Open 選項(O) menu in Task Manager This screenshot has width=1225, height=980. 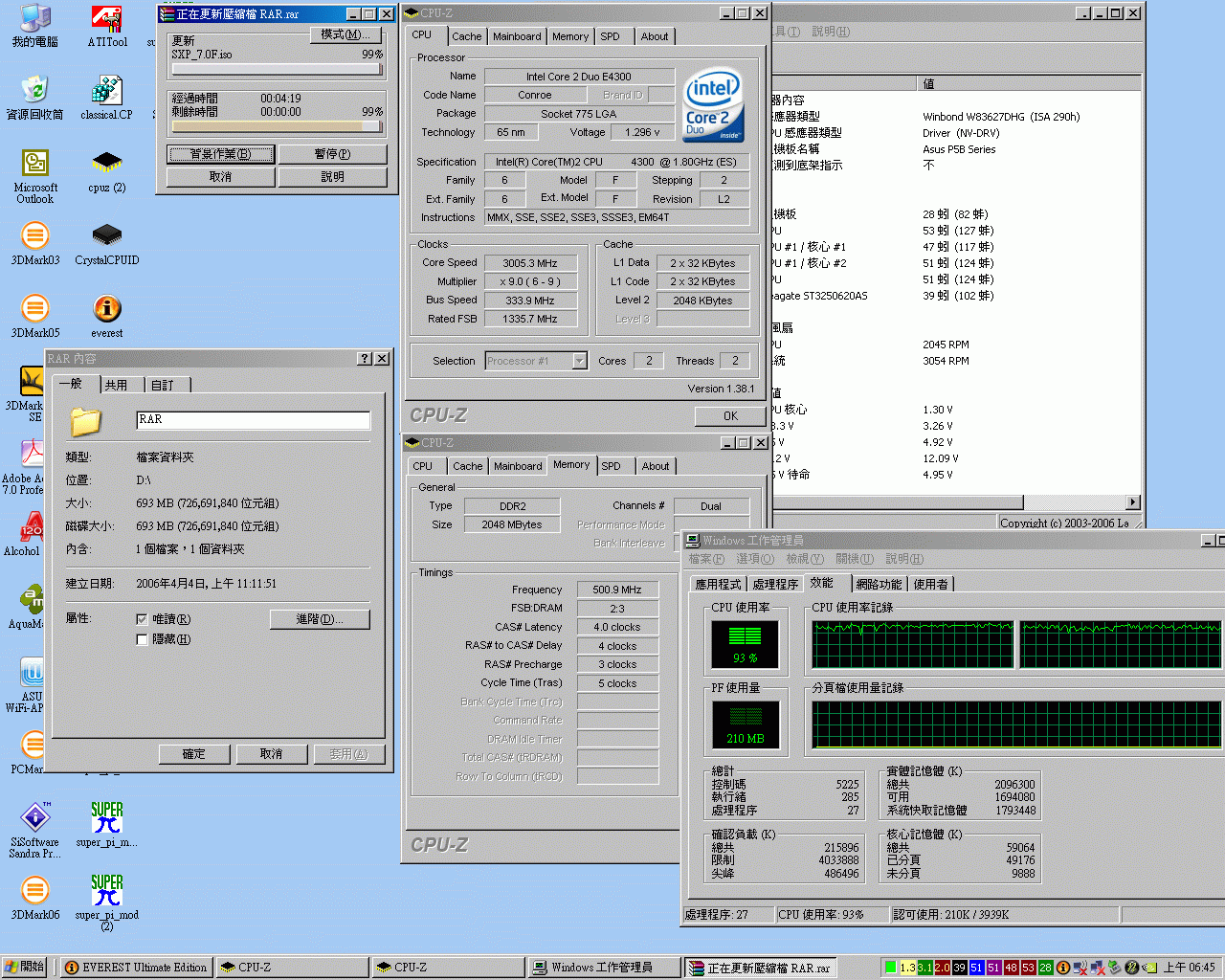pos(755,559)
